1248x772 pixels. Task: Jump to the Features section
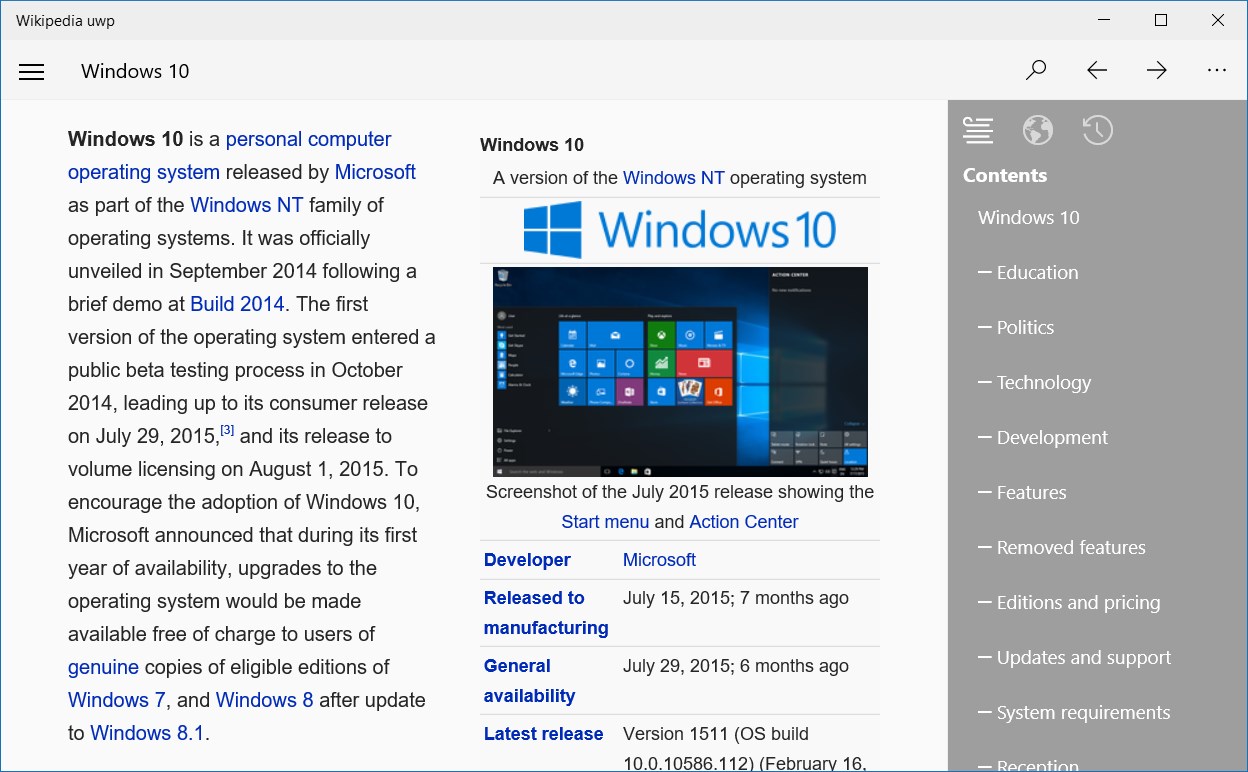pos(1022,492)
